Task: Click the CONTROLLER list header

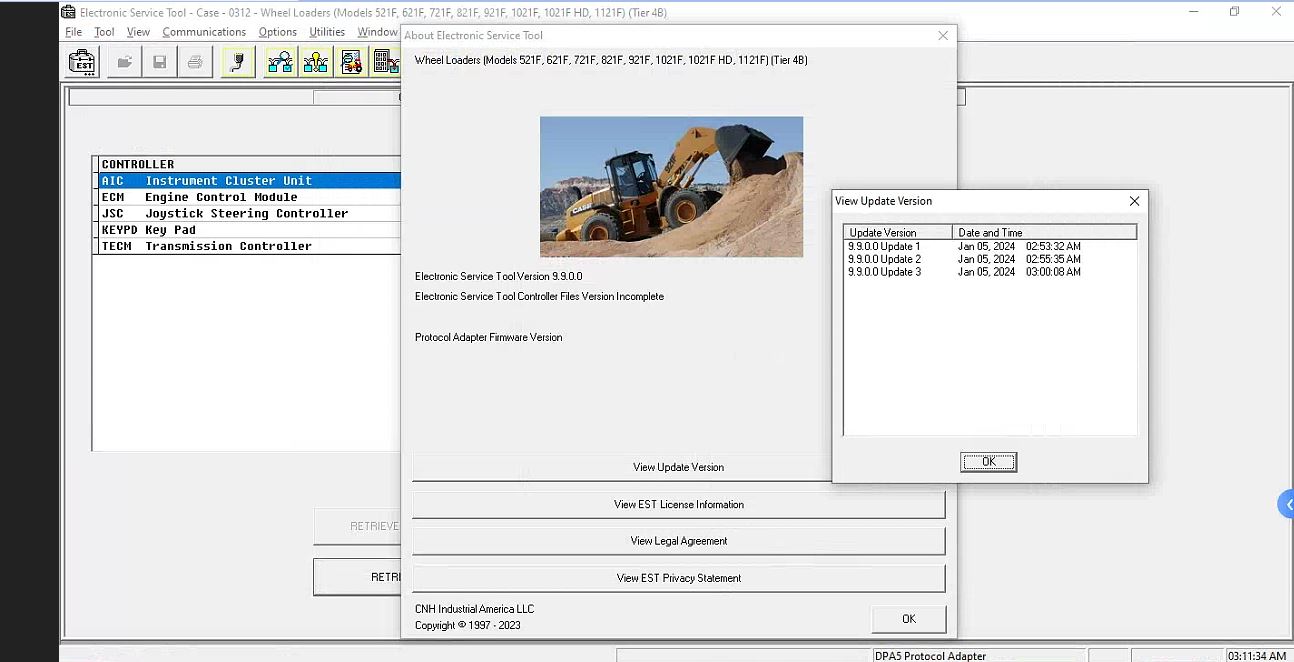Action: [247, 164]
